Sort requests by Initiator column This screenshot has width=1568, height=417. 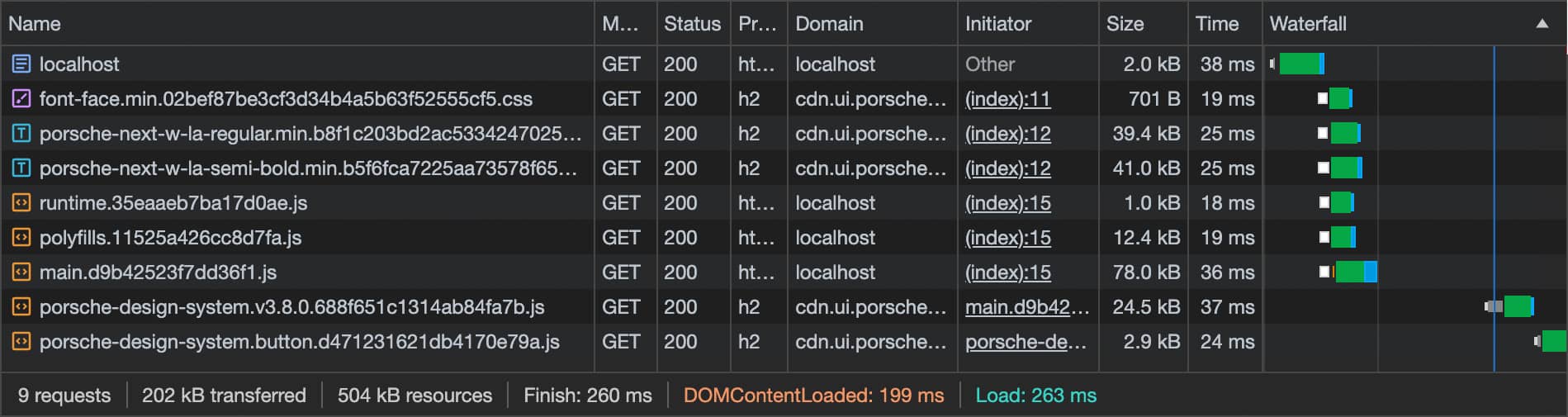point(1028,23)
